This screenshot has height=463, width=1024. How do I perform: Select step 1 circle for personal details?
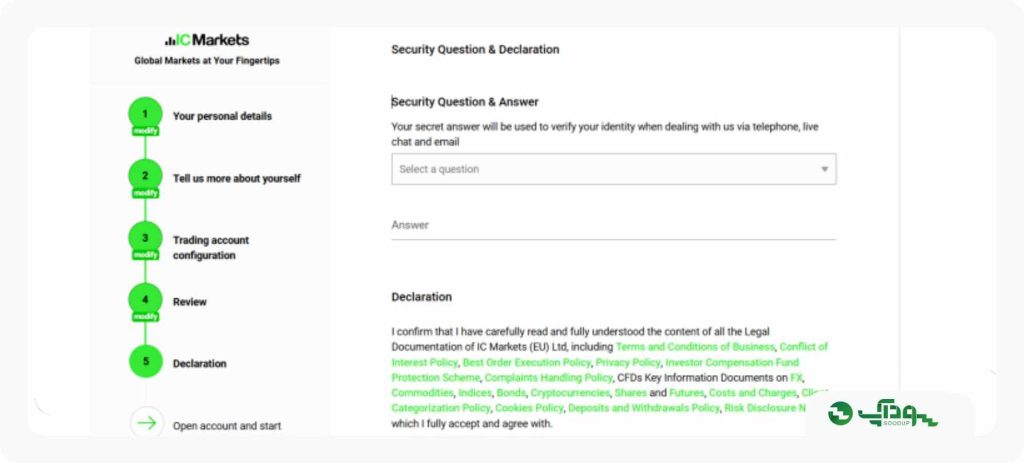click(x=145, y=114)
